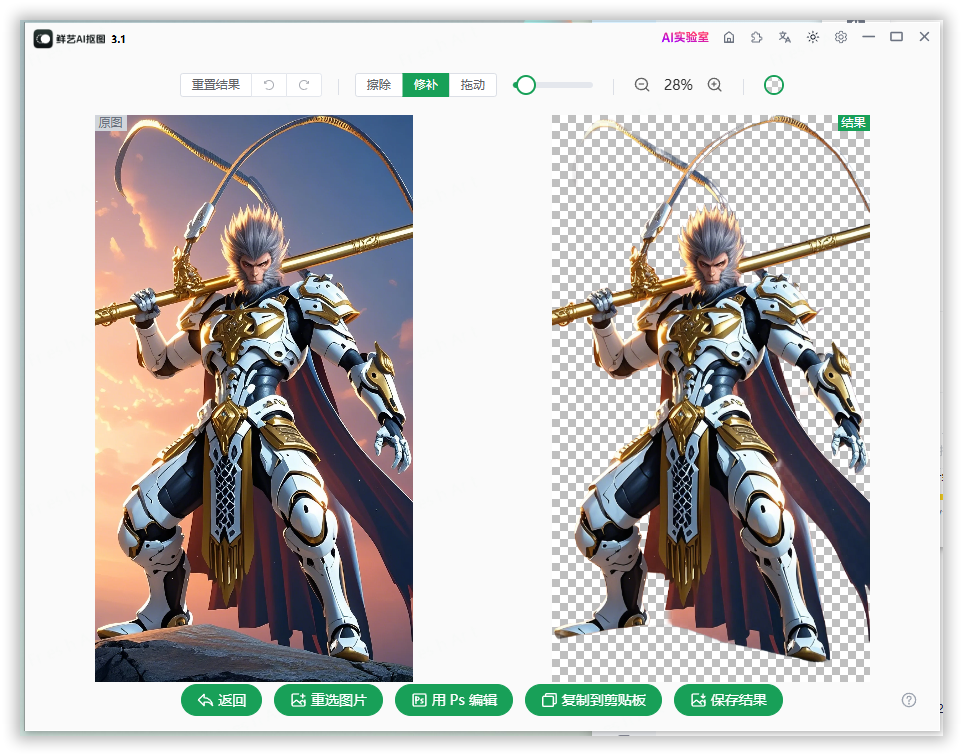Click 重选图片 to reselect image
Viewport: 963px width, 756px height.
[329, 700]
